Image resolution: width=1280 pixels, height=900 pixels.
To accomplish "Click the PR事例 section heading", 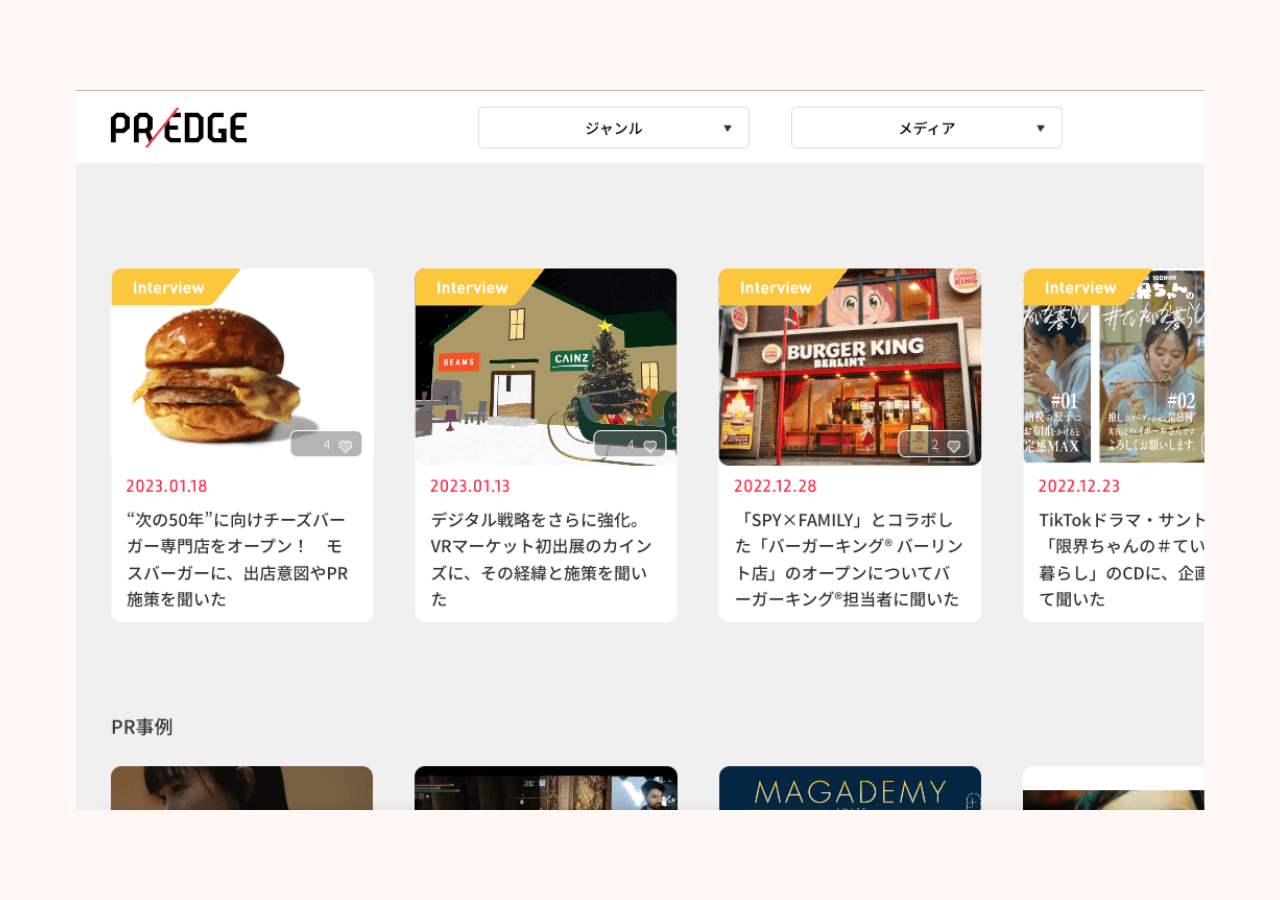I will (142, 727).
